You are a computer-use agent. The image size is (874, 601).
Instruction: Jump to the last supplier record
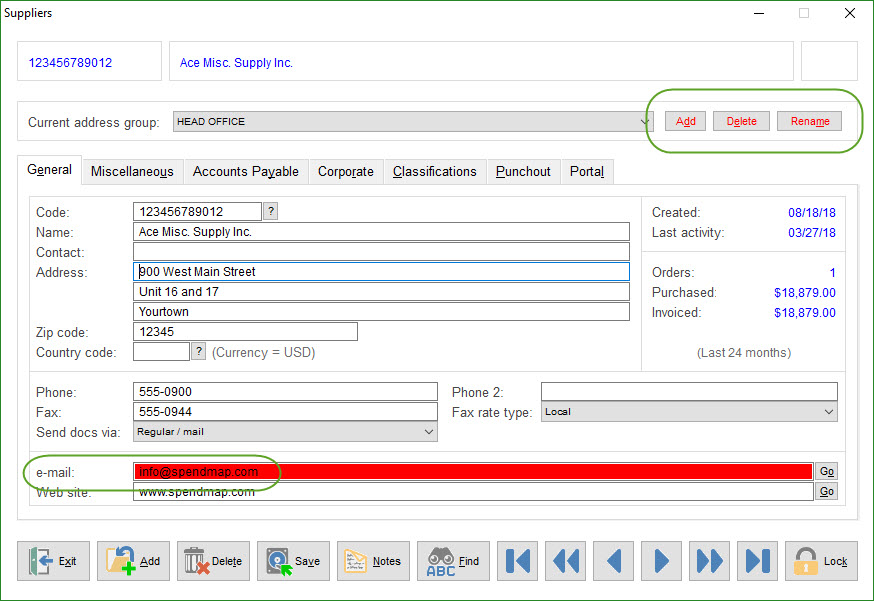click(758, 561)
